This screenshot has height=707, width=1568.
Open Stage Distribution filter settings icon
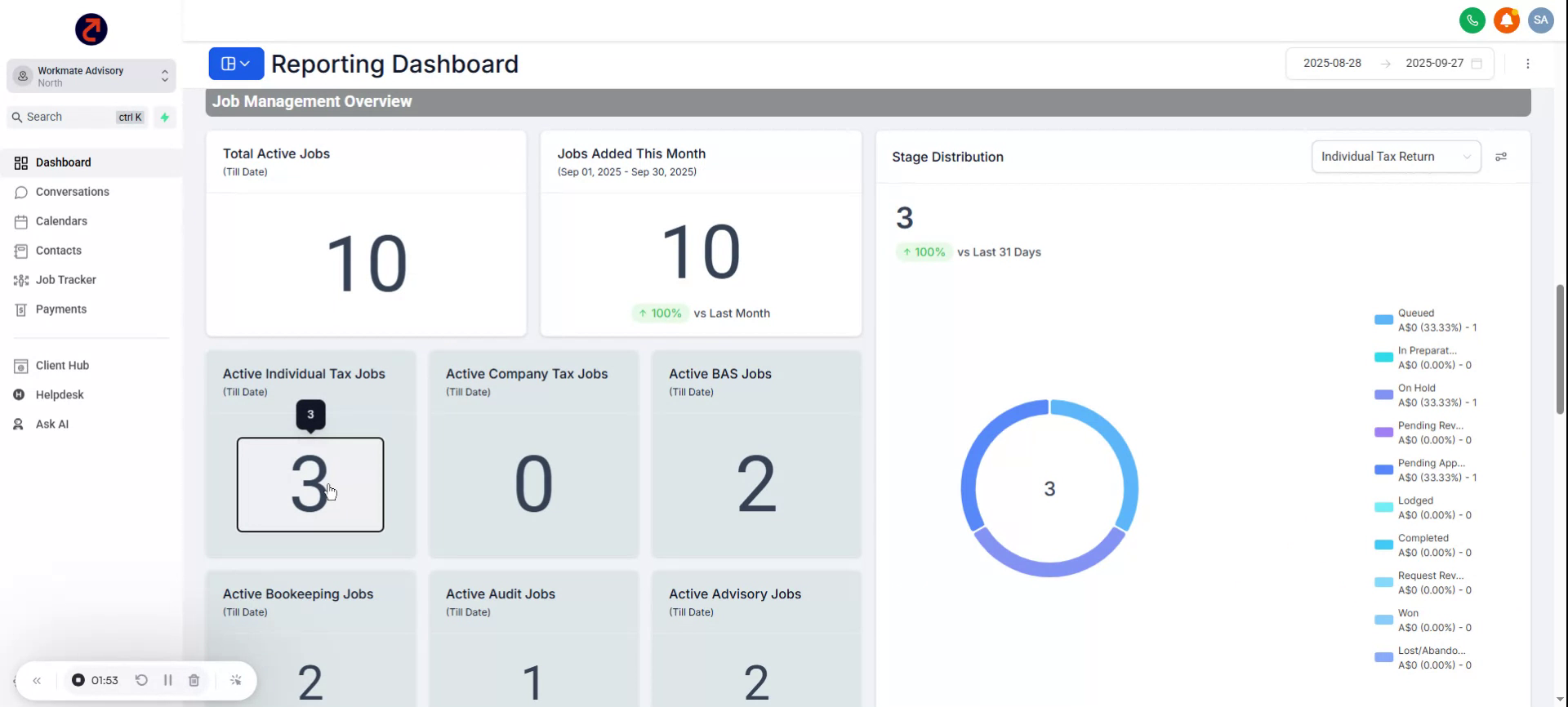pos(1500,157)
